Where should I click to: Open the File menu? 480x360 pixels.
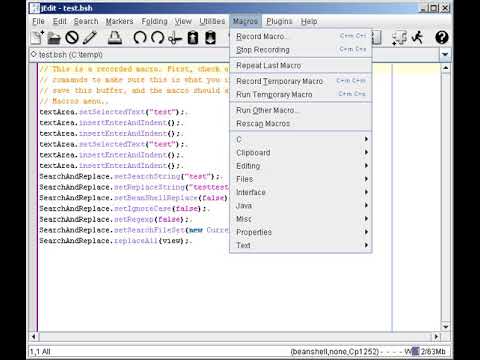[x=38, y=21]
